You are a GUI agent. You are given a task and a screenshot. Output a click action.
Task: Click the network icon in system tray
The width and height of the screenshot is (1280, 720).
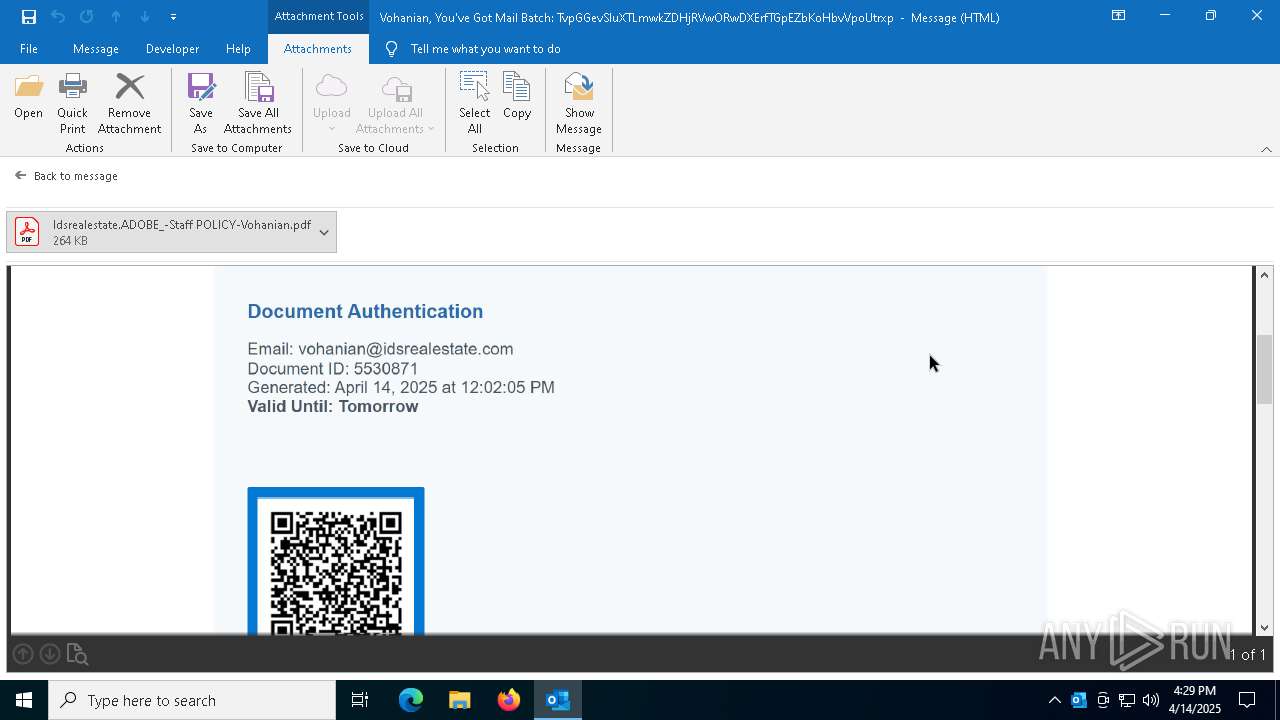coord(1127,700)
